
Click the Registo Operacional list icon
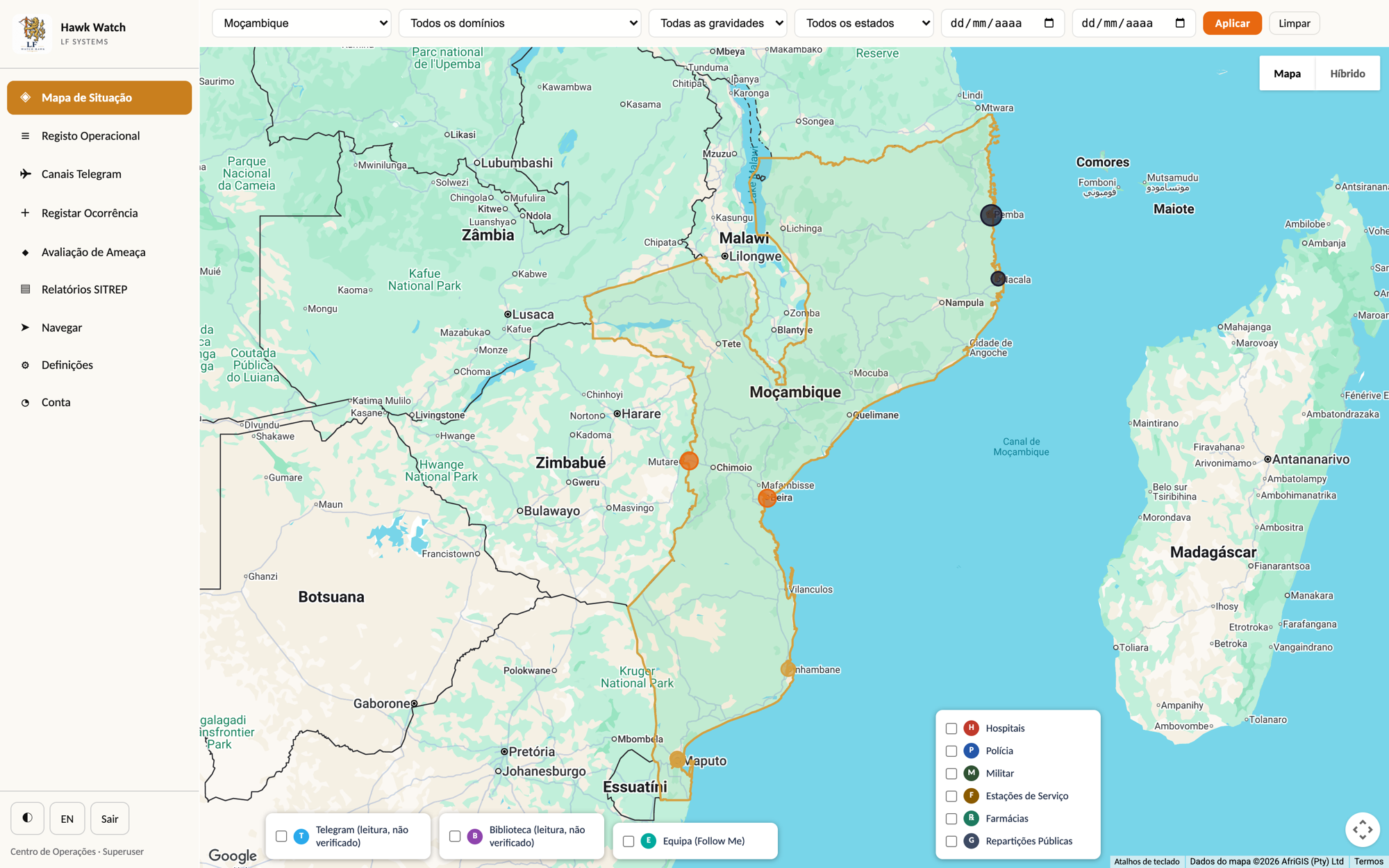click(25, 136)
